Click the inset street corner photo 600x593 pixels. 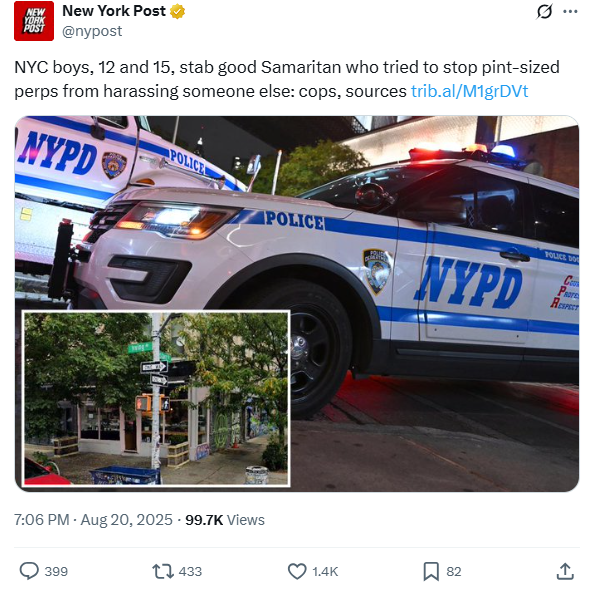pos(156,399)
